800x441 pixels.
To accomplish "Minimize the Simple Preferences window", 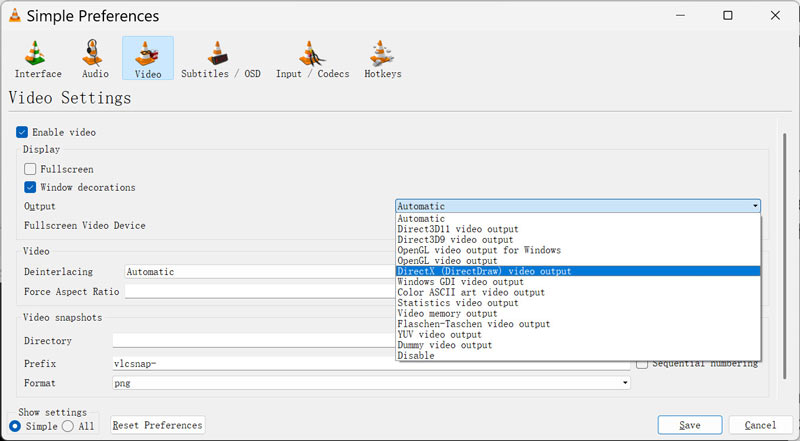I will [680, 15].
